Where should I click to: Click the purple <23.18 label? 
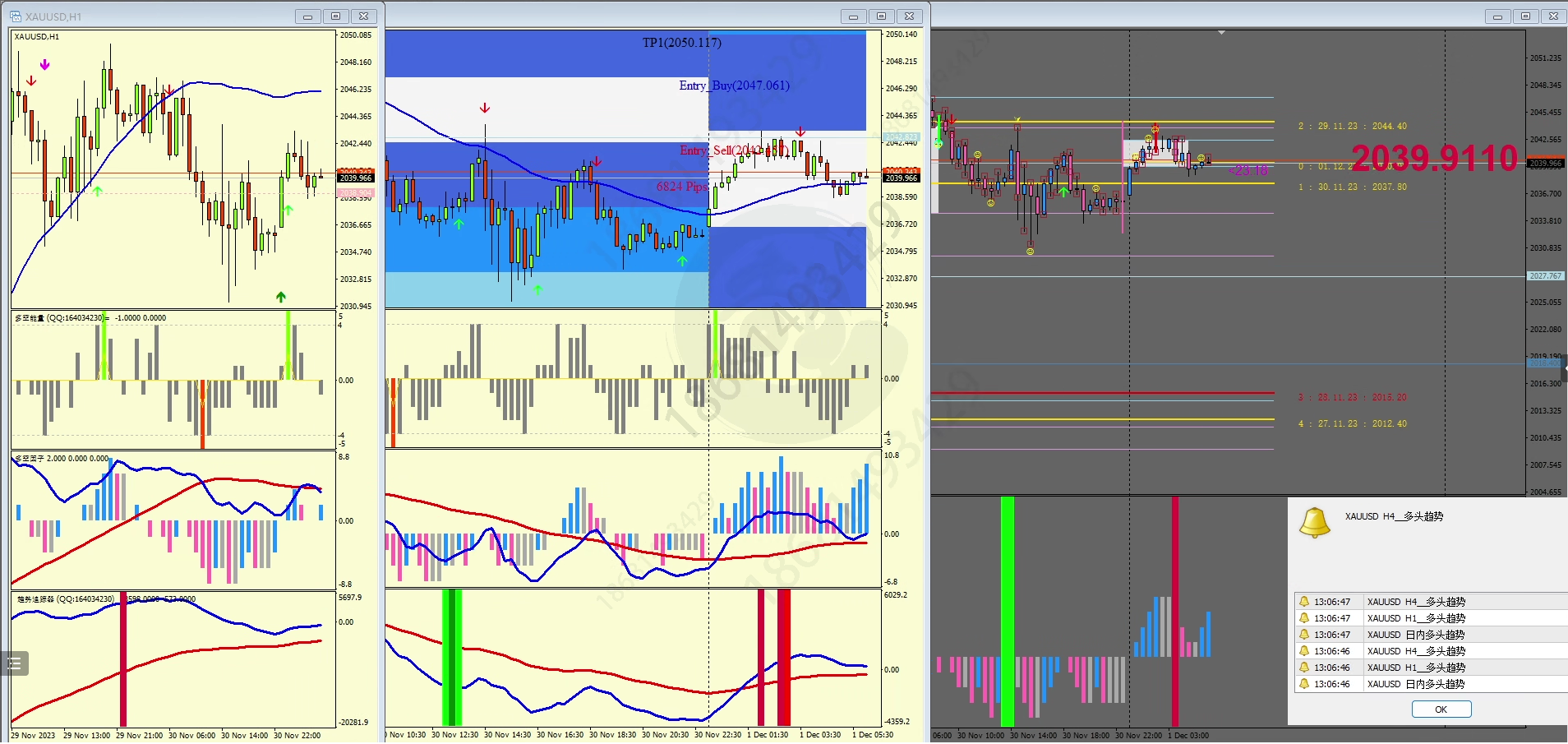[x=1248, y=170]
